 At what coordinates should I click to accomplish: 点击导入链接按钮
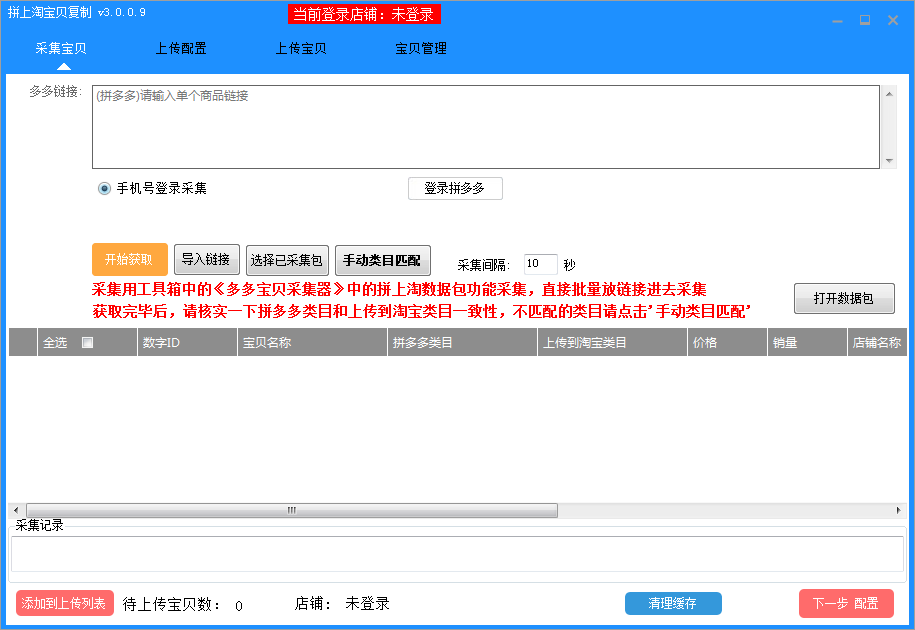coord(205,258)
